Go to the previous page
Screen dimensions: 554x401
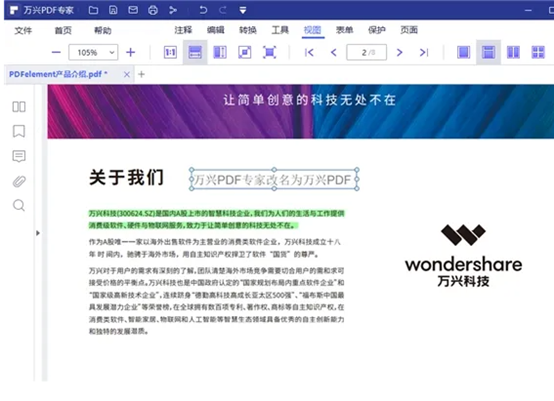tap(334, 53)
